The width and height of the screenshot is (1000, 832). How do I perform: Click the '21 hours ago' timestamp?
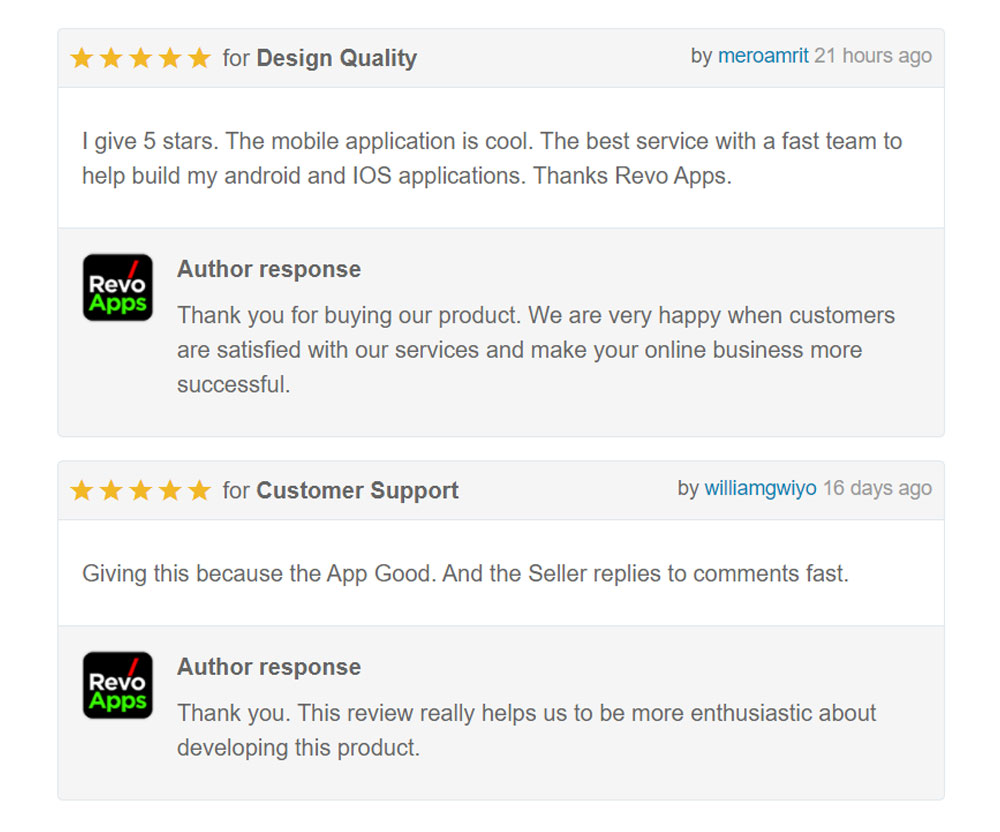coord(873,56)
